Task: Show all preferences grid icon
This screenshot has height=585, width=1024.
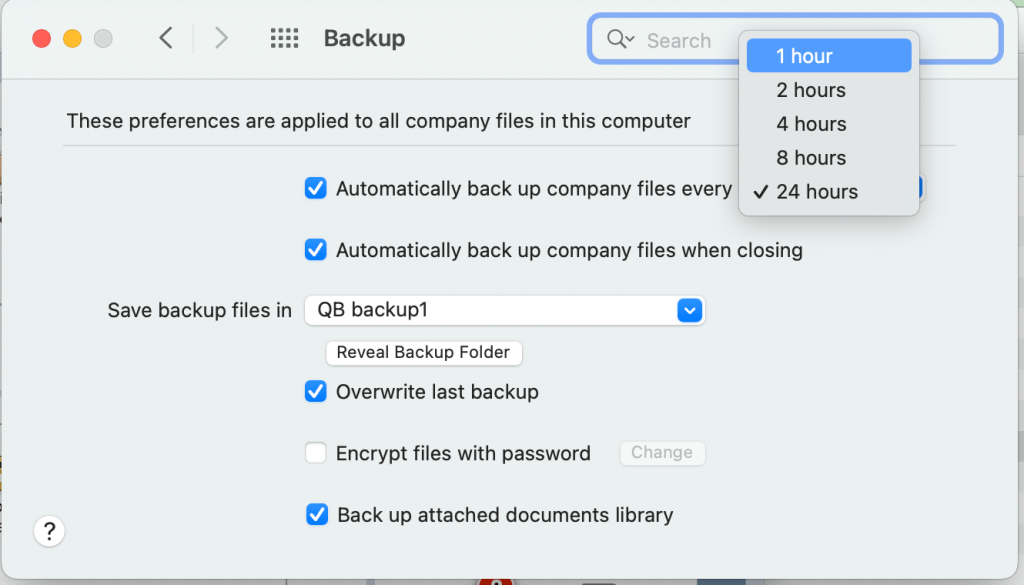Action: coord(285,38)
